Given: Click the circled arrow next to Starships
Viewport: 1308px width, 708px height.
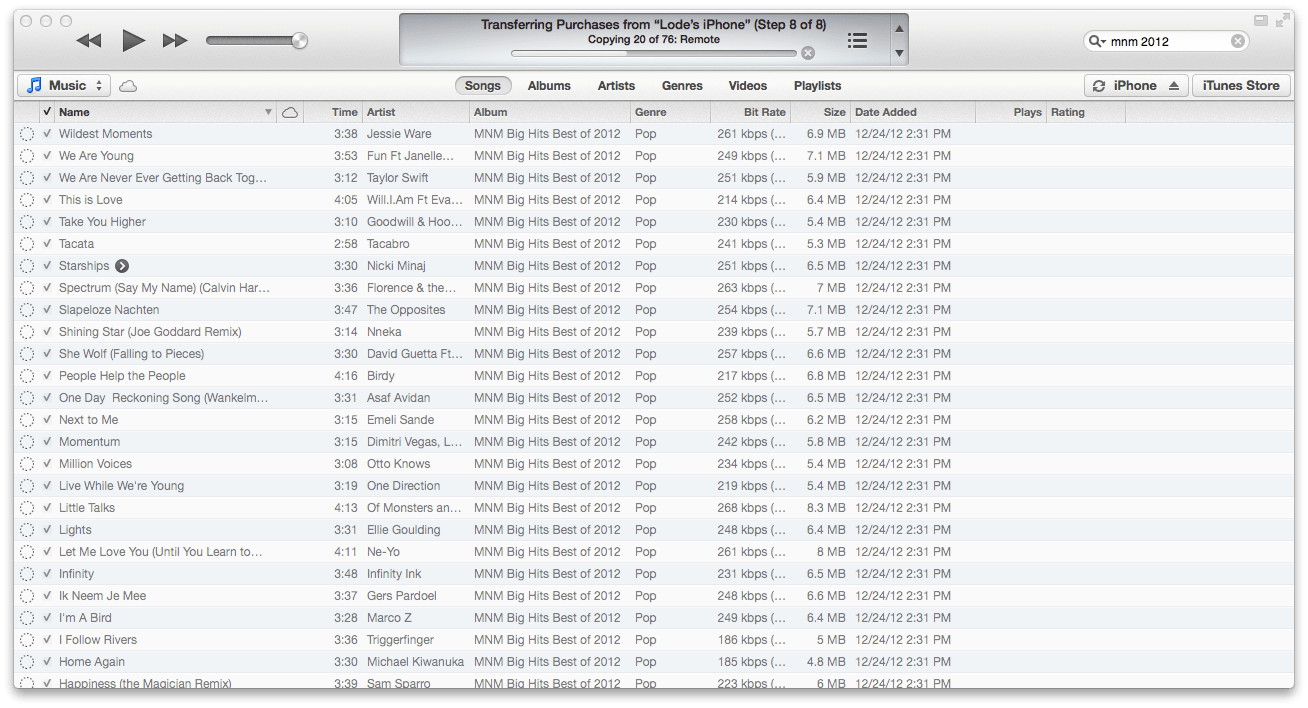Looking at the screenshot, I should point(121,266).
